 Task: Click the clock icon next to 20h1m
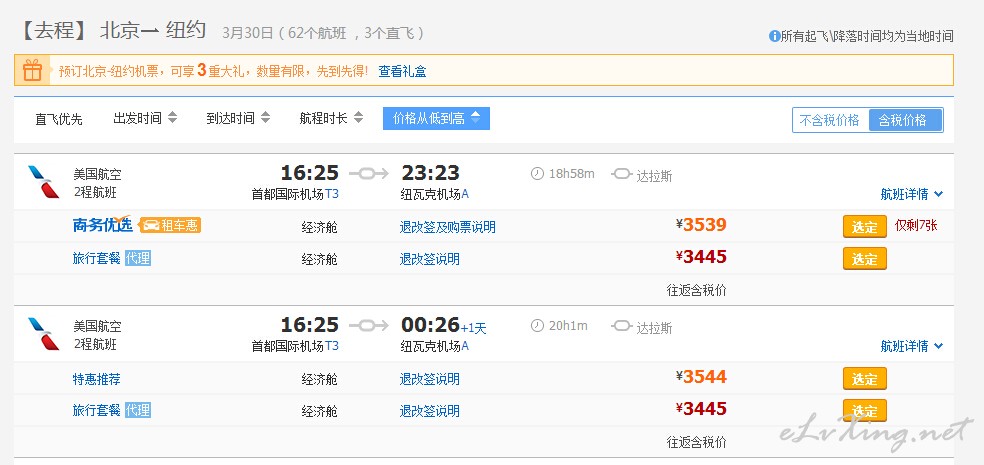coord(537,326)
